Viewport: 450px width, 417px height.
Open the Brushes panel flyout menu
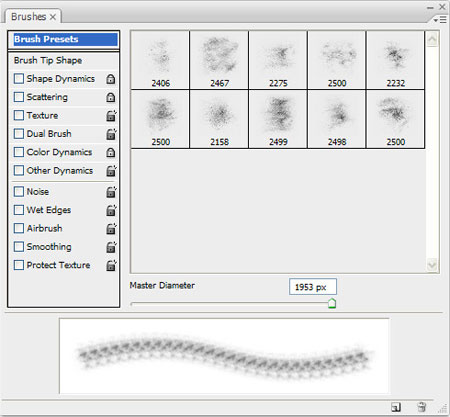(440, 20)
